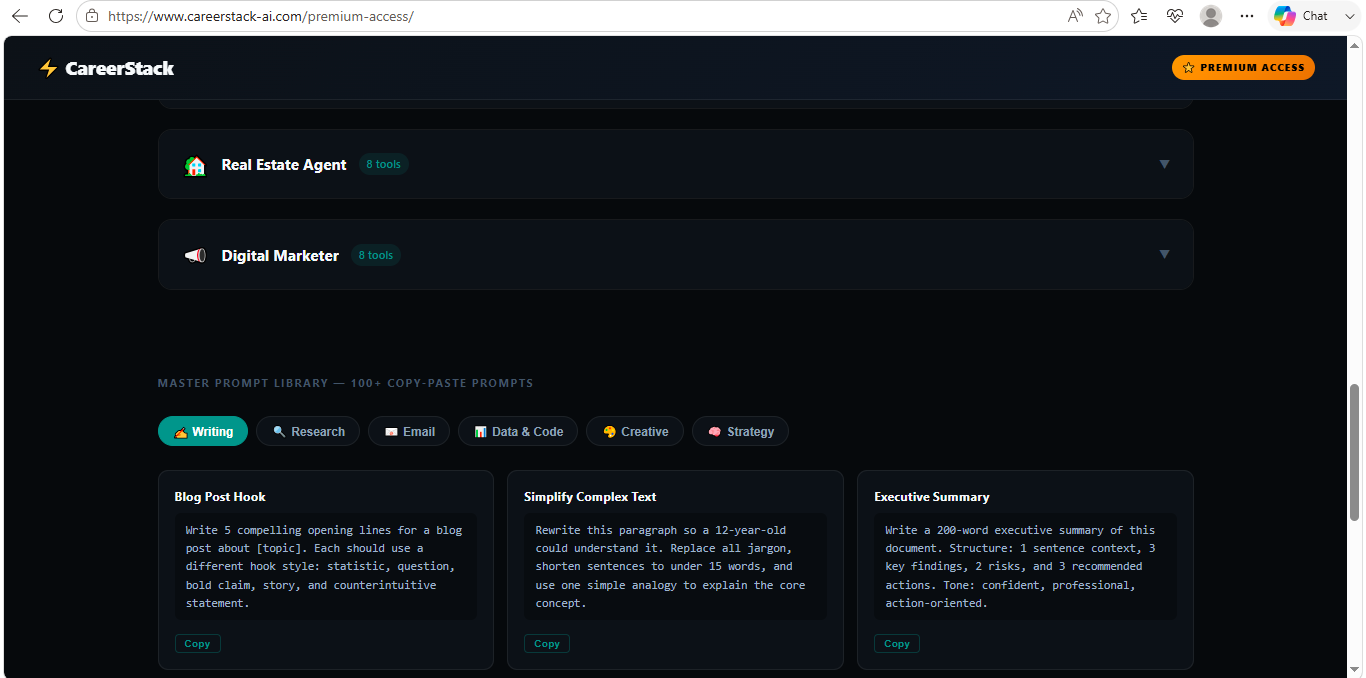
Task: Select the Creative prompts tab
Action: pos(635,431)
